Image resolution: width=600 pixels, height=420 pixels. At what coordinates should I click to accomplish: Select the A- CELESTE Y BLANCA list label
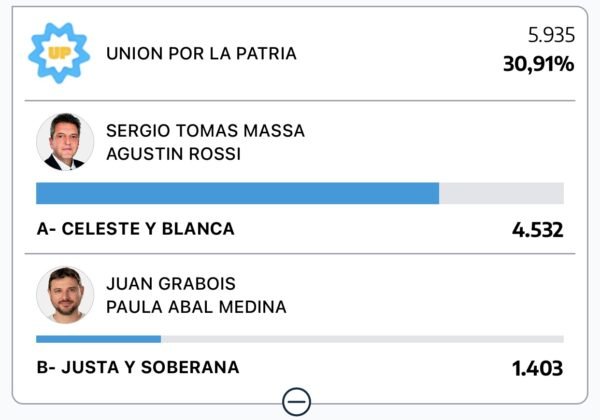135,229
